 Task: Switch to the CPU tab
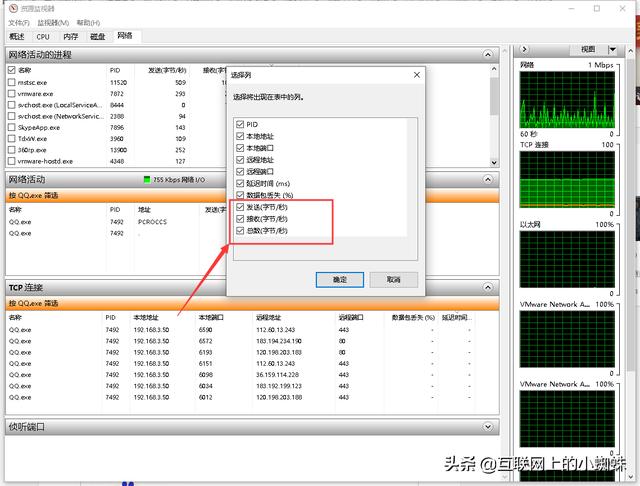[x=43, y=36]
